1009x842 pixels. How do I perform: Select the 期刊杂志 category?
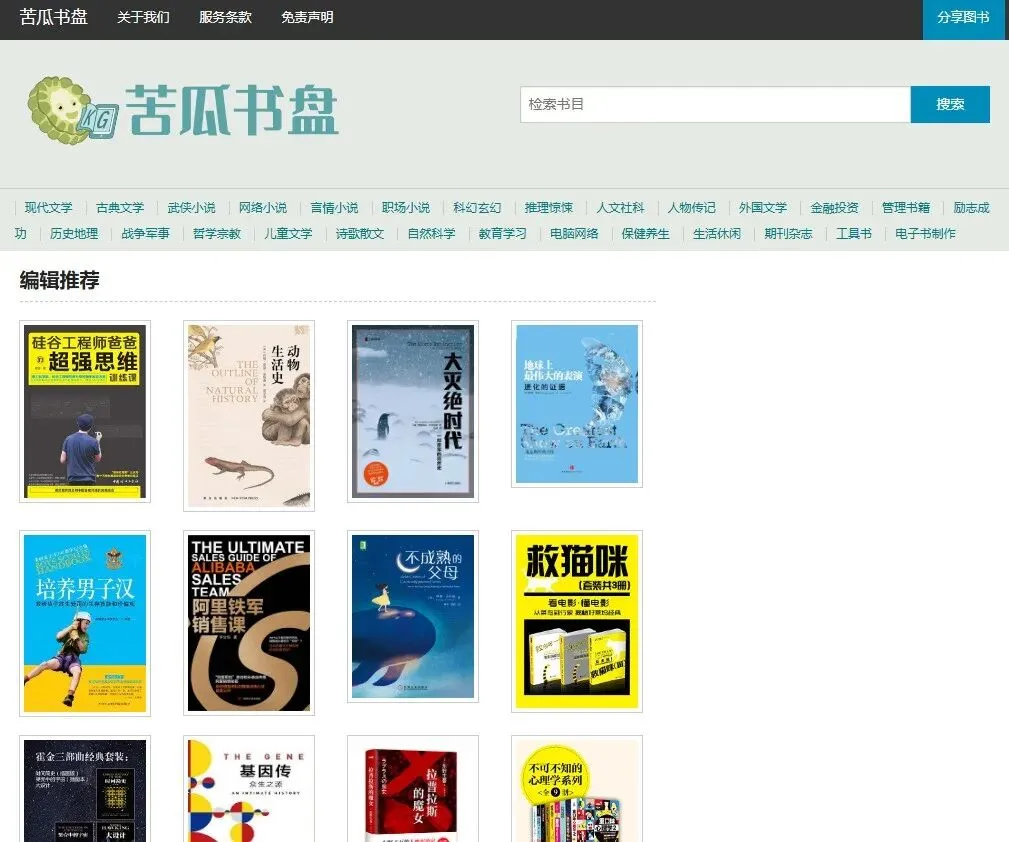tap(788, 233)
